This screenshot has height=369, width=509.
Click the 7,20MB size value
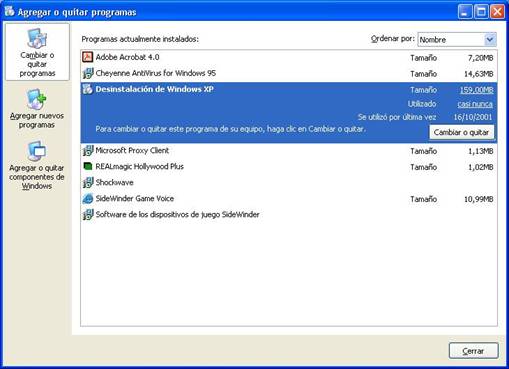click(x=480, y=58)
